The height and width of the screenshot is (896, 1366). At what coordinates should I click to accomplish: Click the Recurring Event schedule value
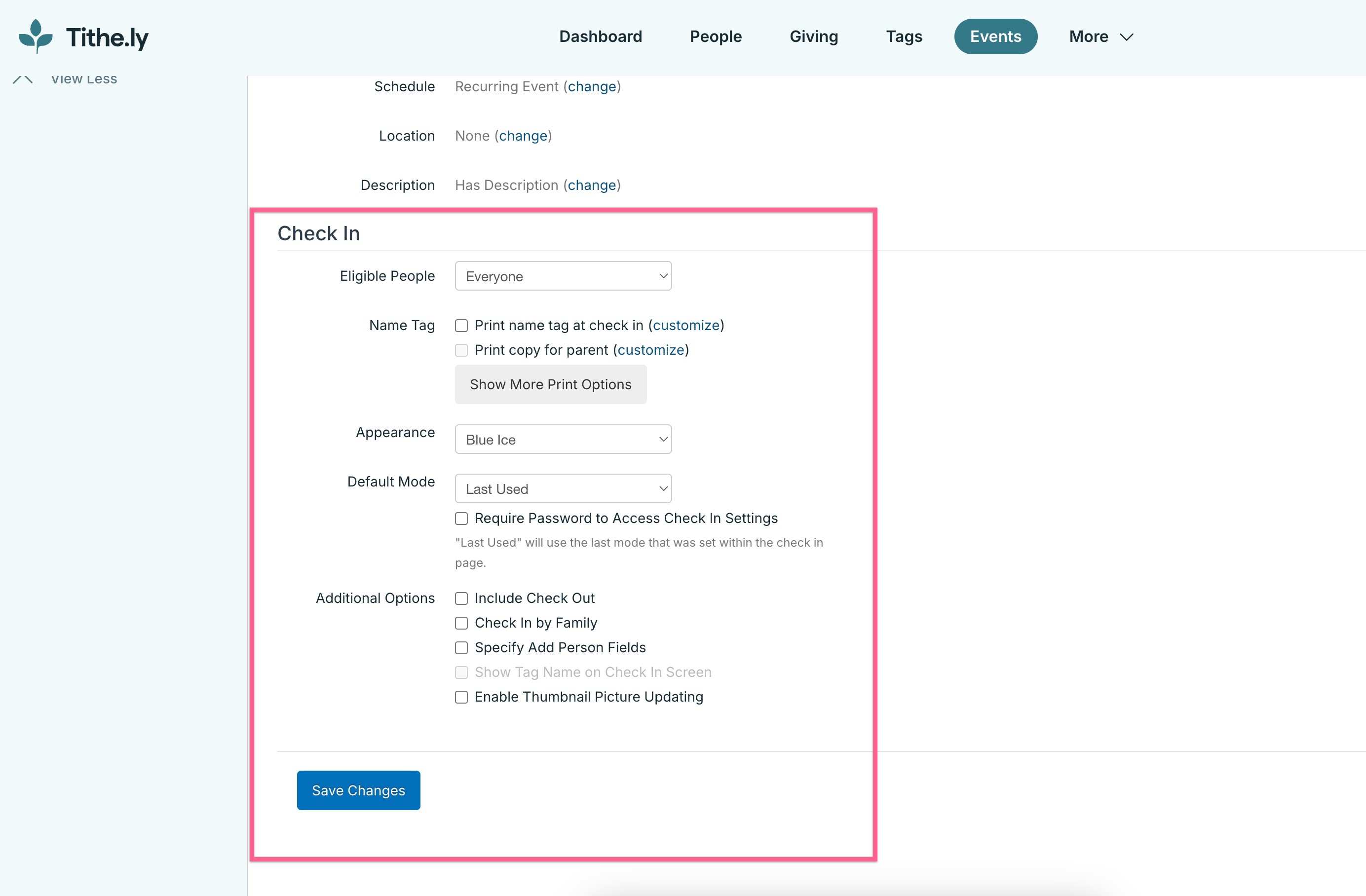click(x=506, y=86)
